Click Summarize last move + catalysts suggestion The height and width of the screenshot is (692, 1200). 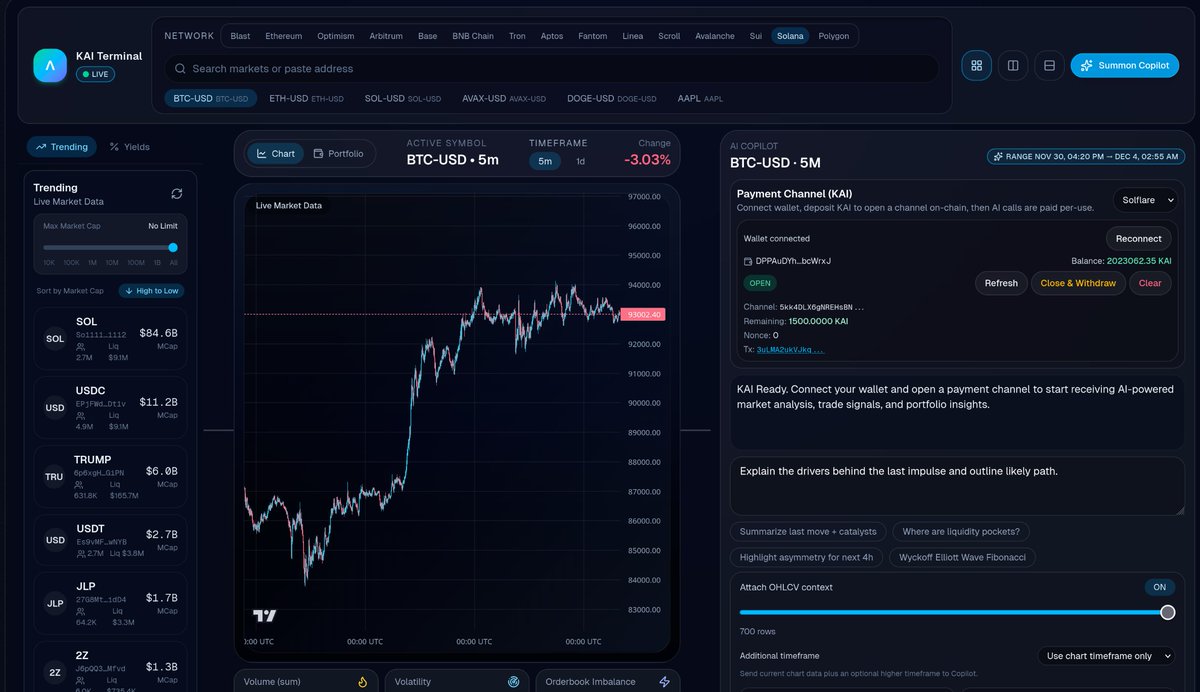click(x=808, y=532)
